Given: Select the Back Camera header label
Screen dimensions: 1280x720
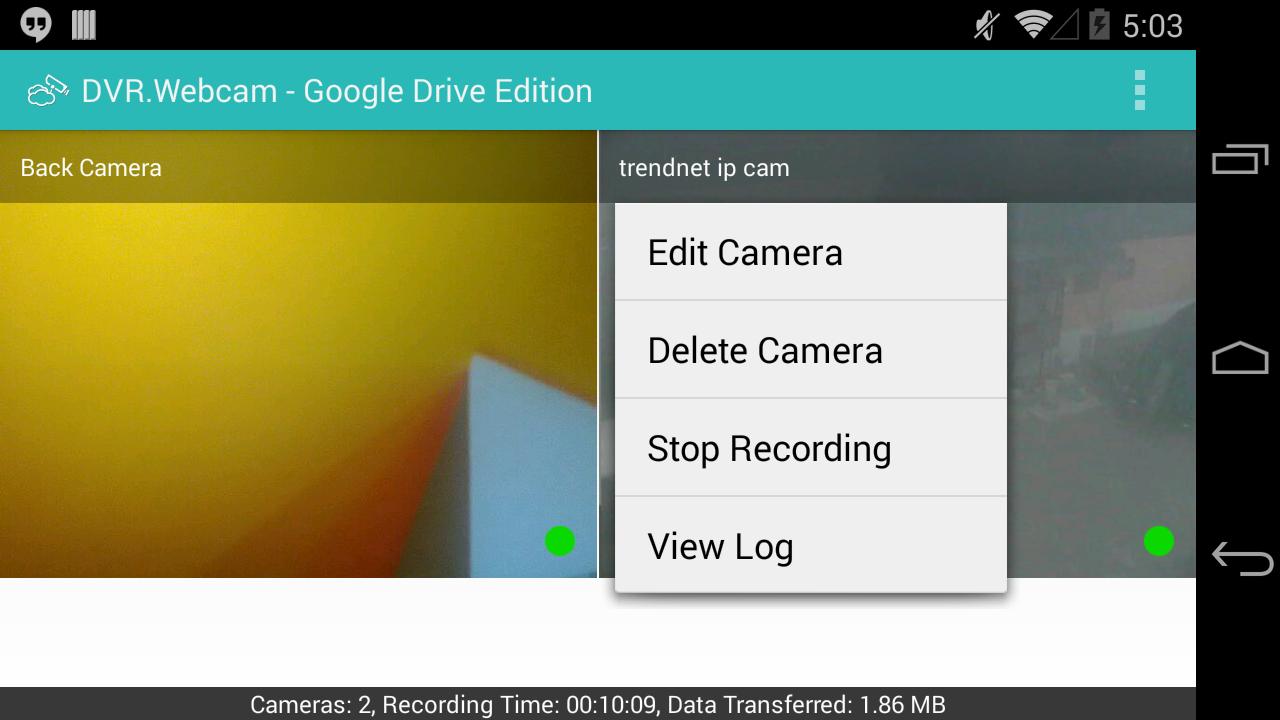Looking at the screenshot, I should pyautogui.click(x=90, y=167).
